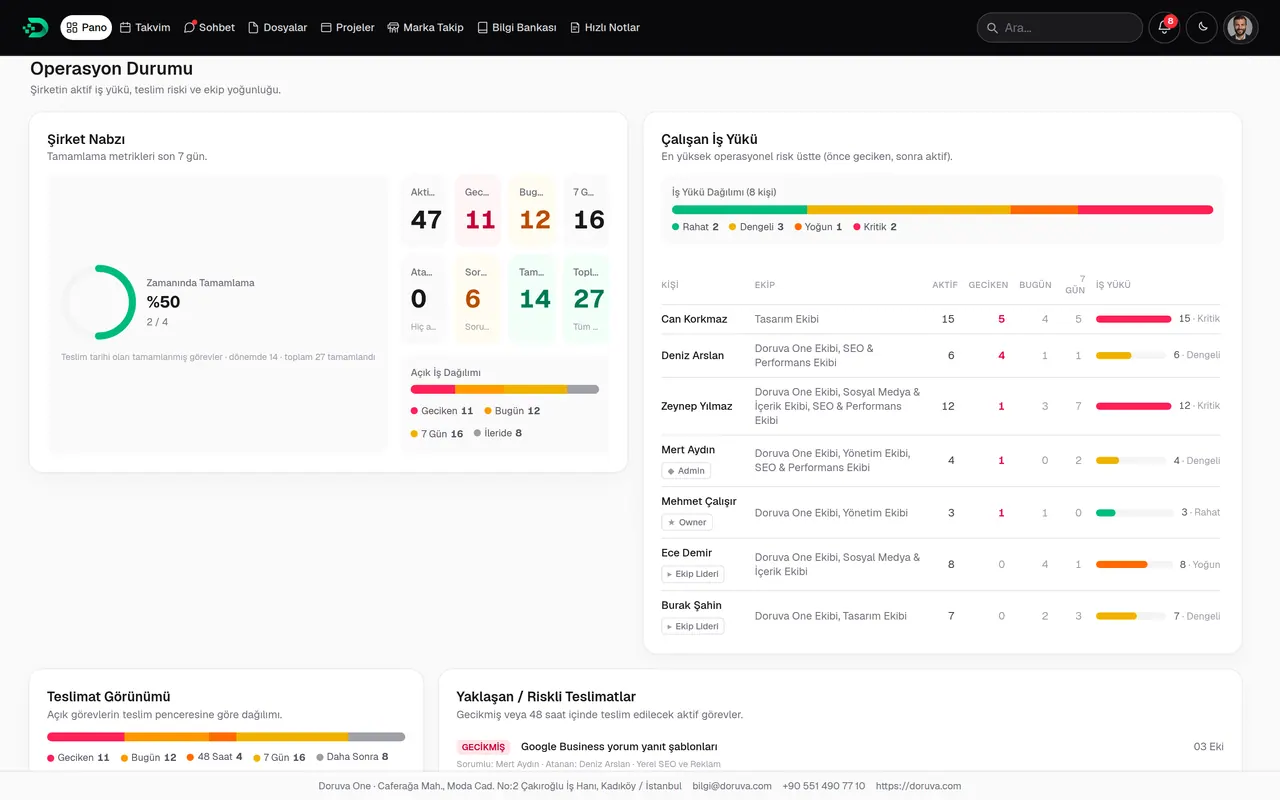The height and width of the screenshot is (800, 1280).
Task: Click the GECİKMİŞ status badge
Action: 483,747
